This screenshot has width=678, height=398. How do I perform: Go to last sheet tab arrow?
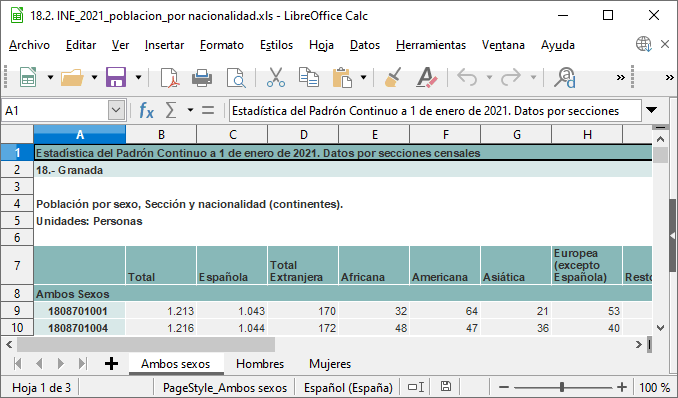pyautogui.click(x=83, y=364)
